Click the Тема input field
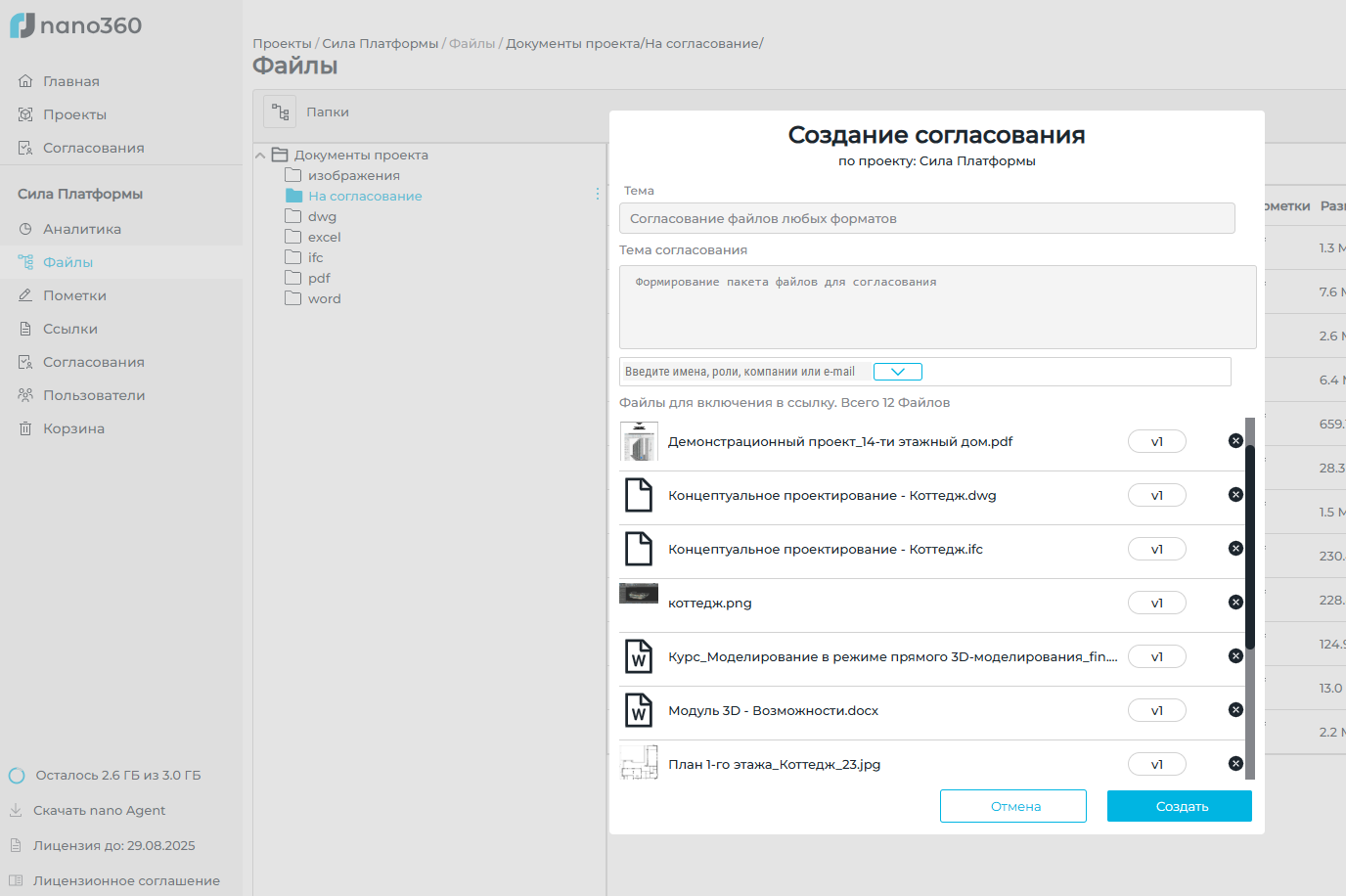Screen dimensions: 1346x896 point(926,218)
